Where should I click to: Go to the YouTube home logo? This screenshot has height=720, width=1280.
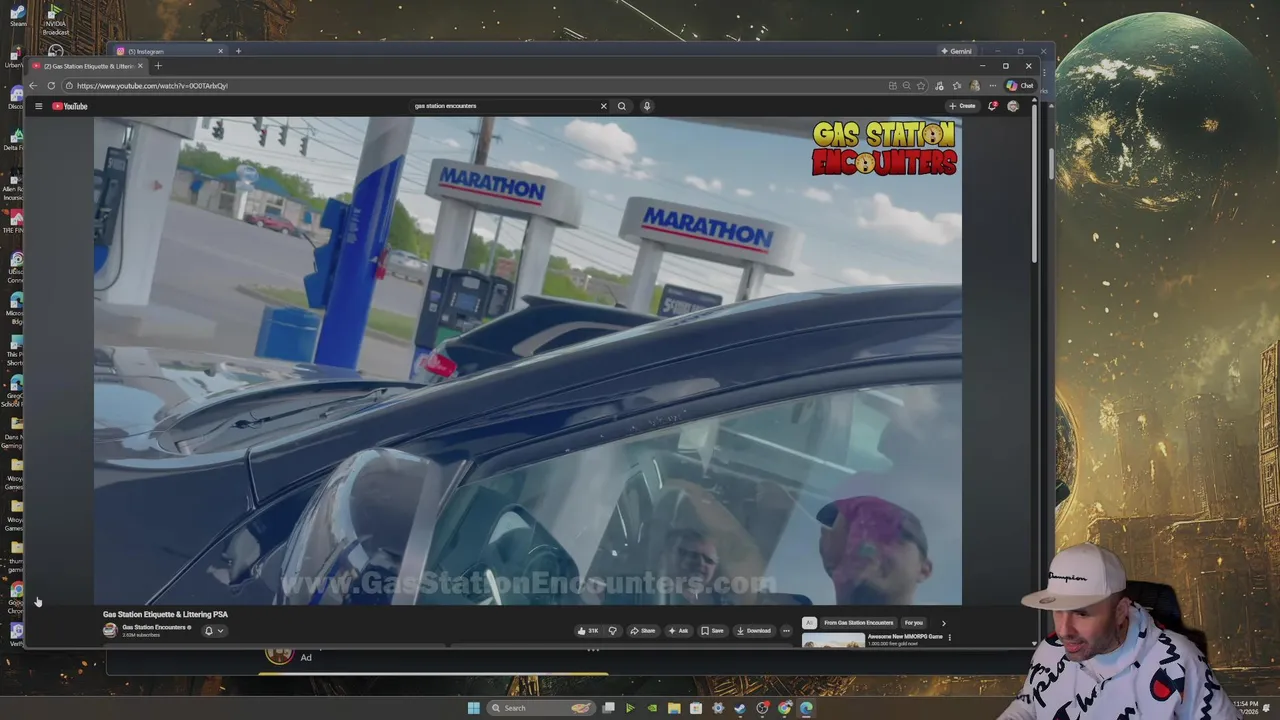[x=70, y=106]
